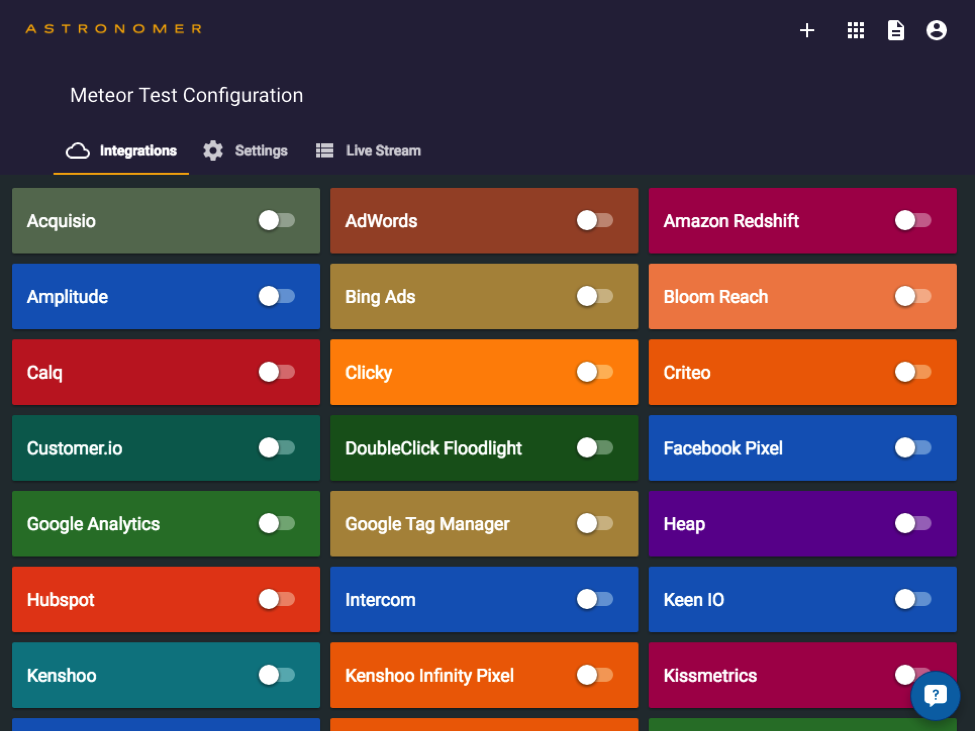The height and width of the screenshot is (732, 975).
Task: Select the Intercom card label
Action: (x=380, y=600)
